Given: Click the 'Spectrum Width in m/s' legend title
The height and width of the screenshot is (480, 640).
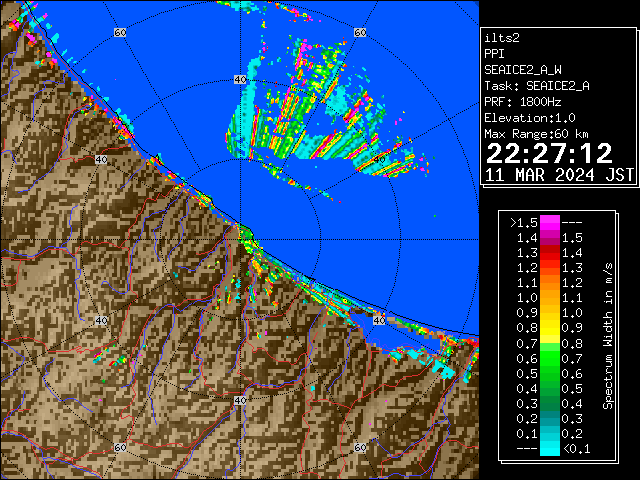Looking at the screenshot, I should [x=608, y=336].
